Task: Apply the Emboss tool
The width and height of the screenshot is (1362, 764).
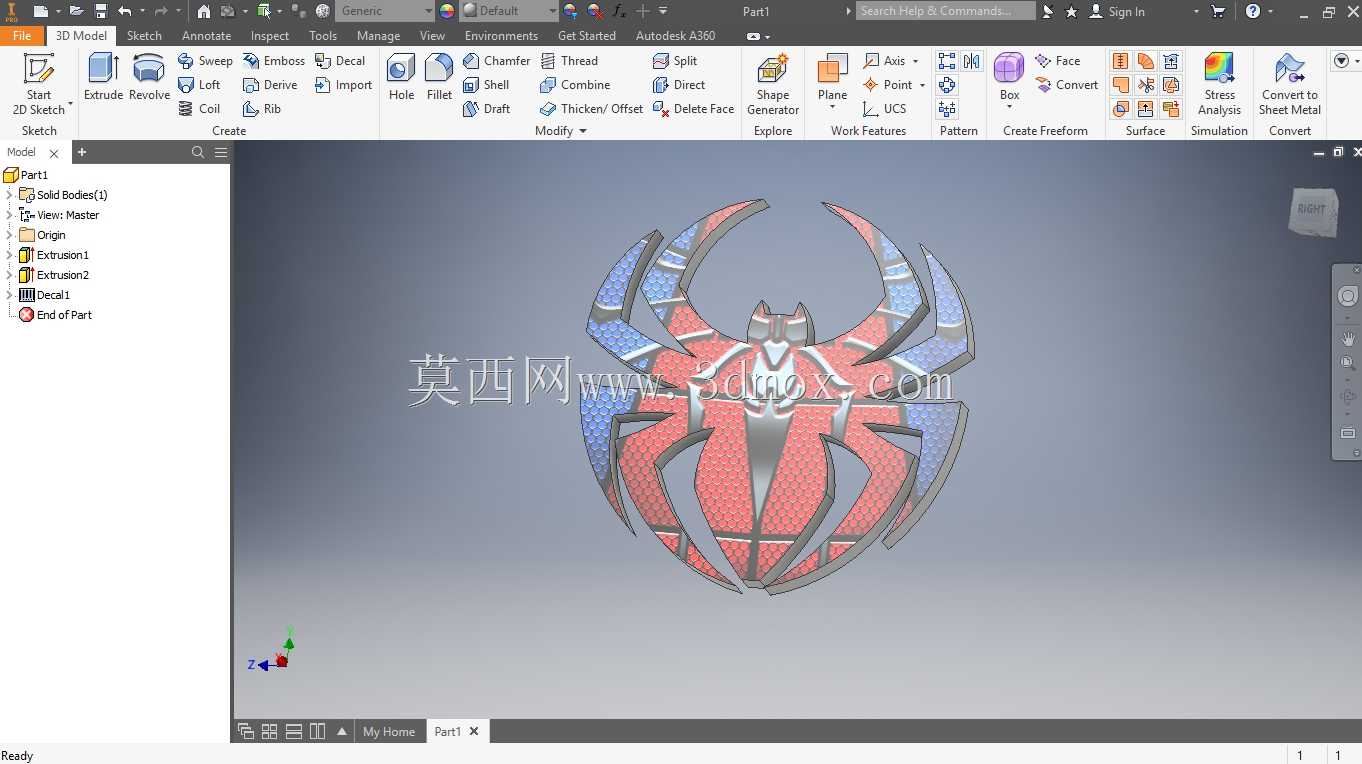Action: click(x=274, y=61)
